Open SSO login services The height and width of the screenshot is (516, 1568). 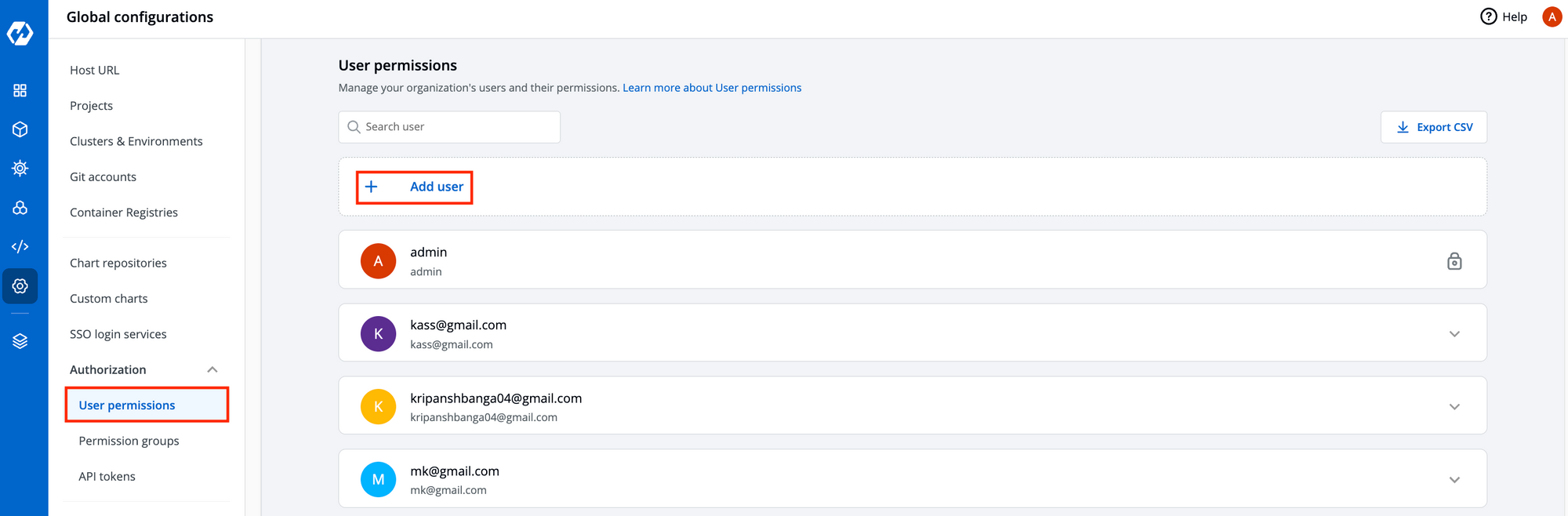pos(118,334)
